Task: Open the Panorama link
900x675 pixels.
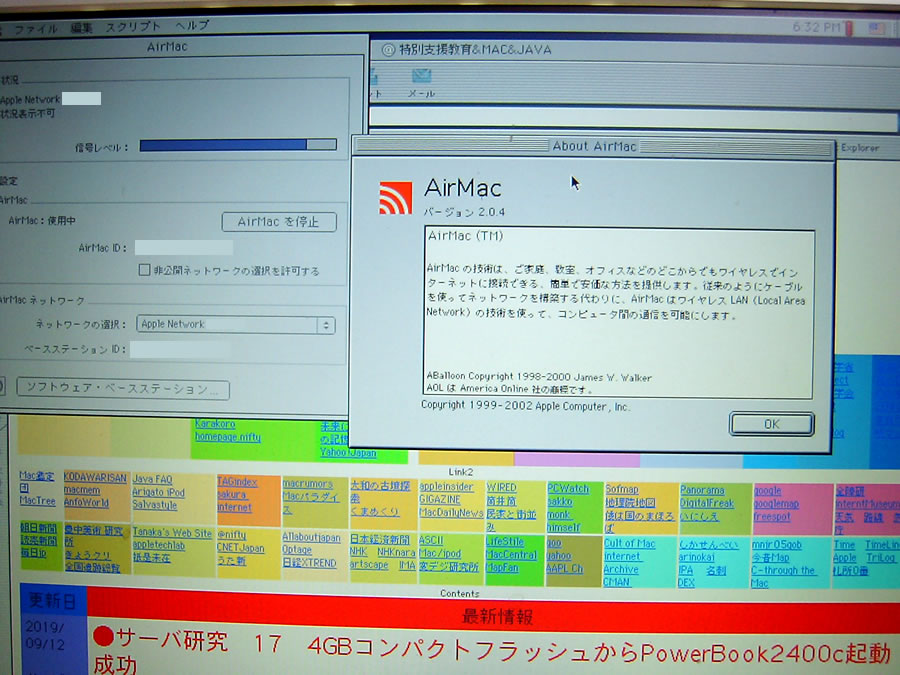Action: click(702, 490)
